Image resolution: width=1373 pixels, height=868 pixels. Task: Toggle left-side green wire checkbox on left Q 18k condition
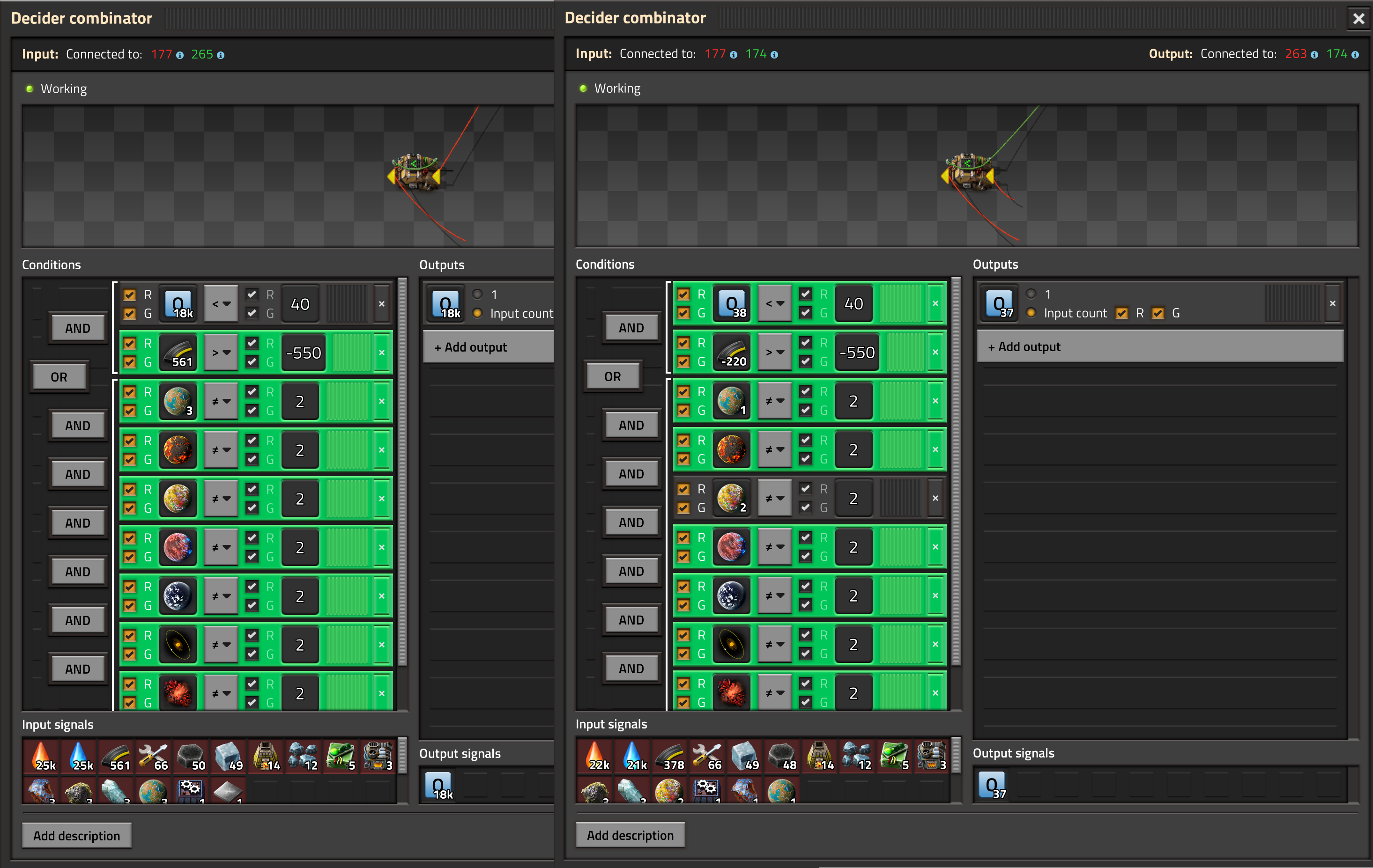(130, 314)
